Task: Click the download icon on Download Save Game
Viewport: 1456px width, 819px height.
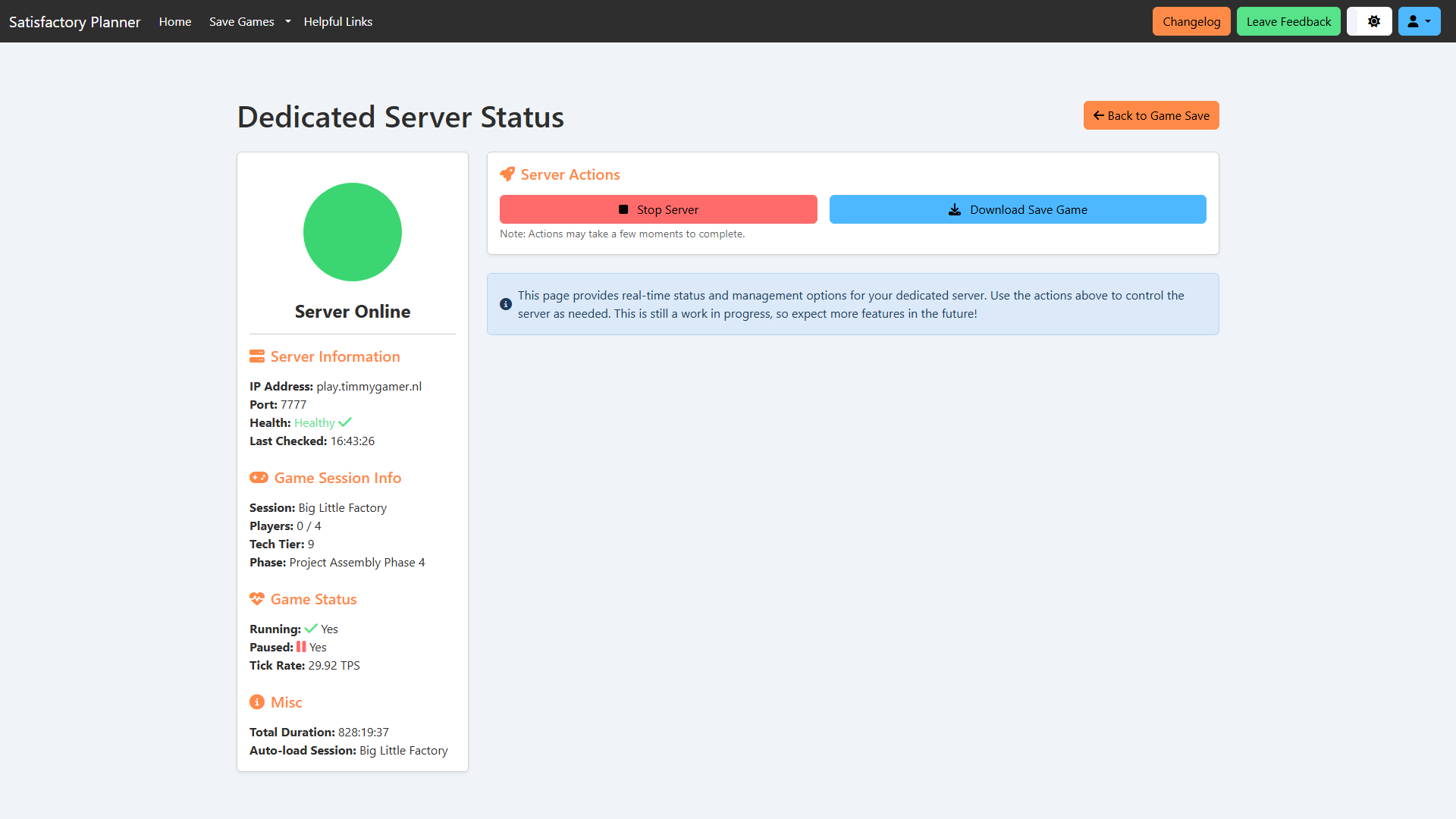Action: click(x=953, y=209)
